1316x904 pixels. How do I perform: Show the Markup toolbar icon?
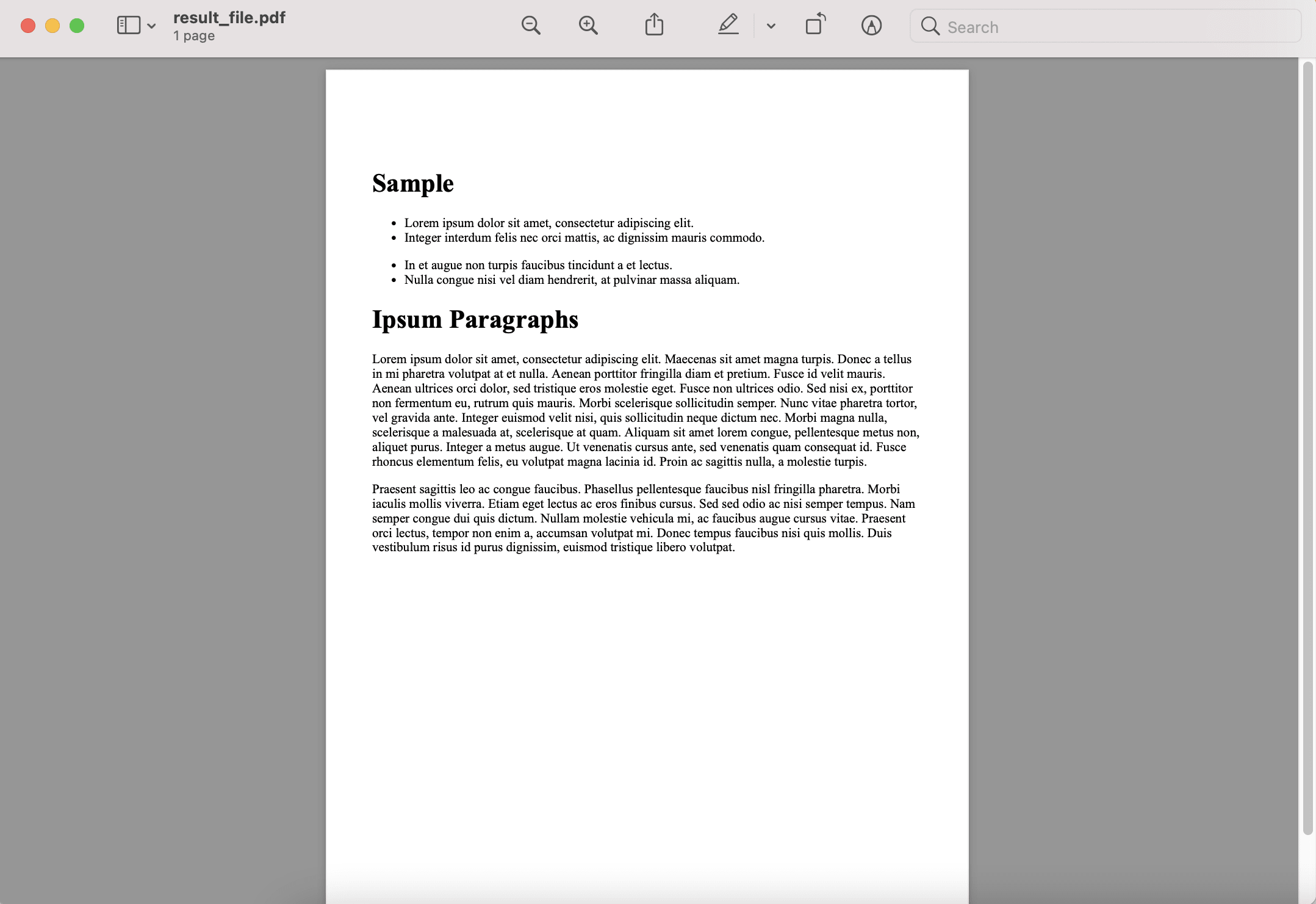click(x=871, y=26)
